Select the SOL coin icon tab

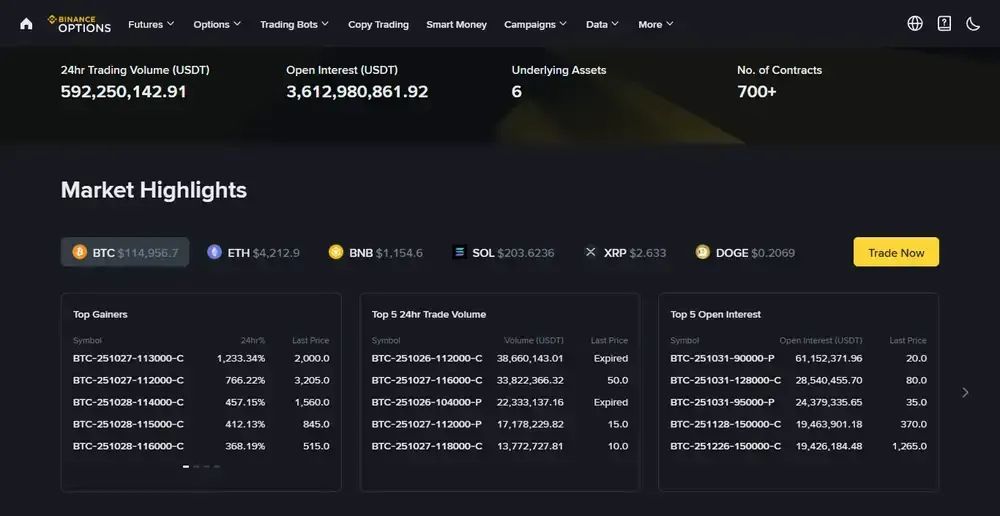(459, 253)
